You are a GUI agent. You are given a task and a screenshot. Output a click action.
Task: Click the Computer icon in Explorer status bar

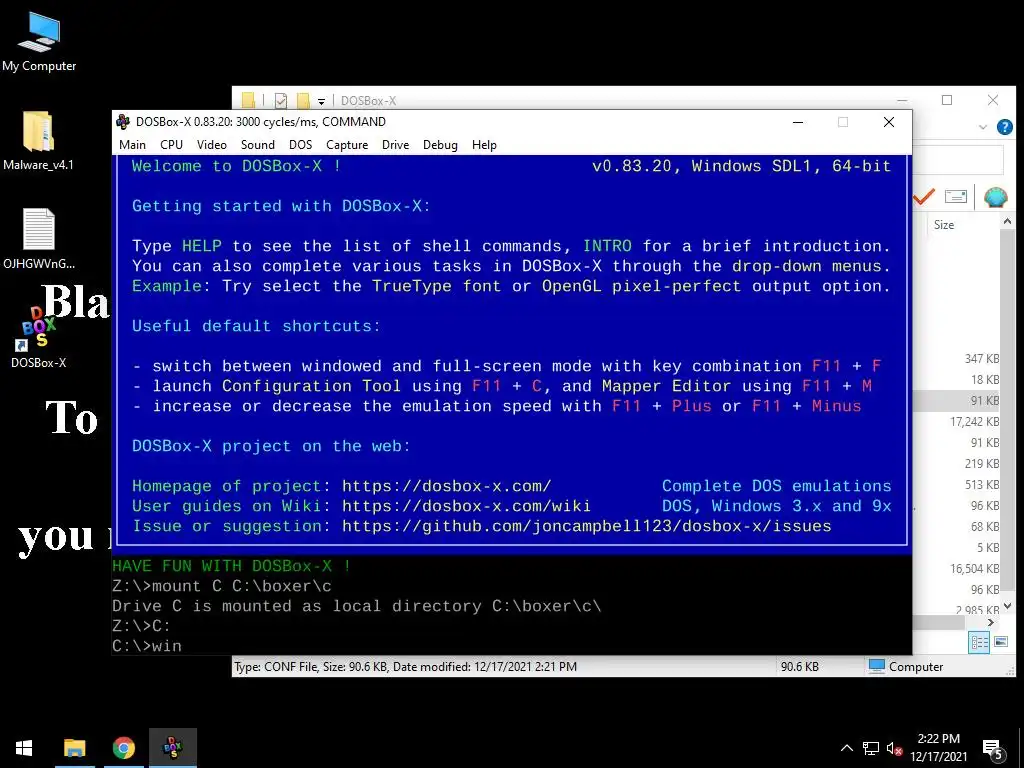point(877,666)
